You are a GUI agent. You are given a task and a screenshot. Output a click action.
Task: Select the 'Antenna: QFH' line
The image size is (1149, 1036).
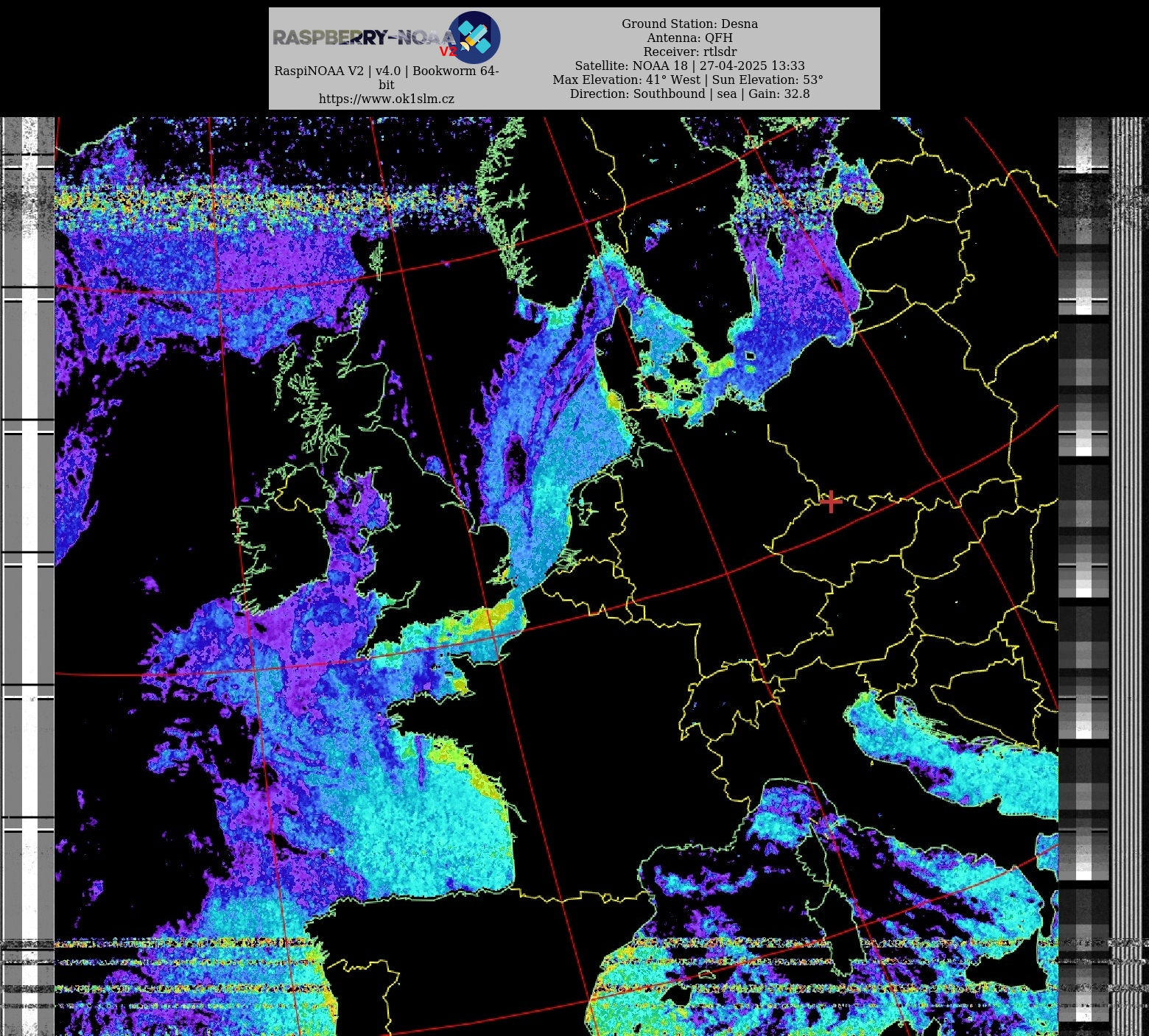click(689, 38)
